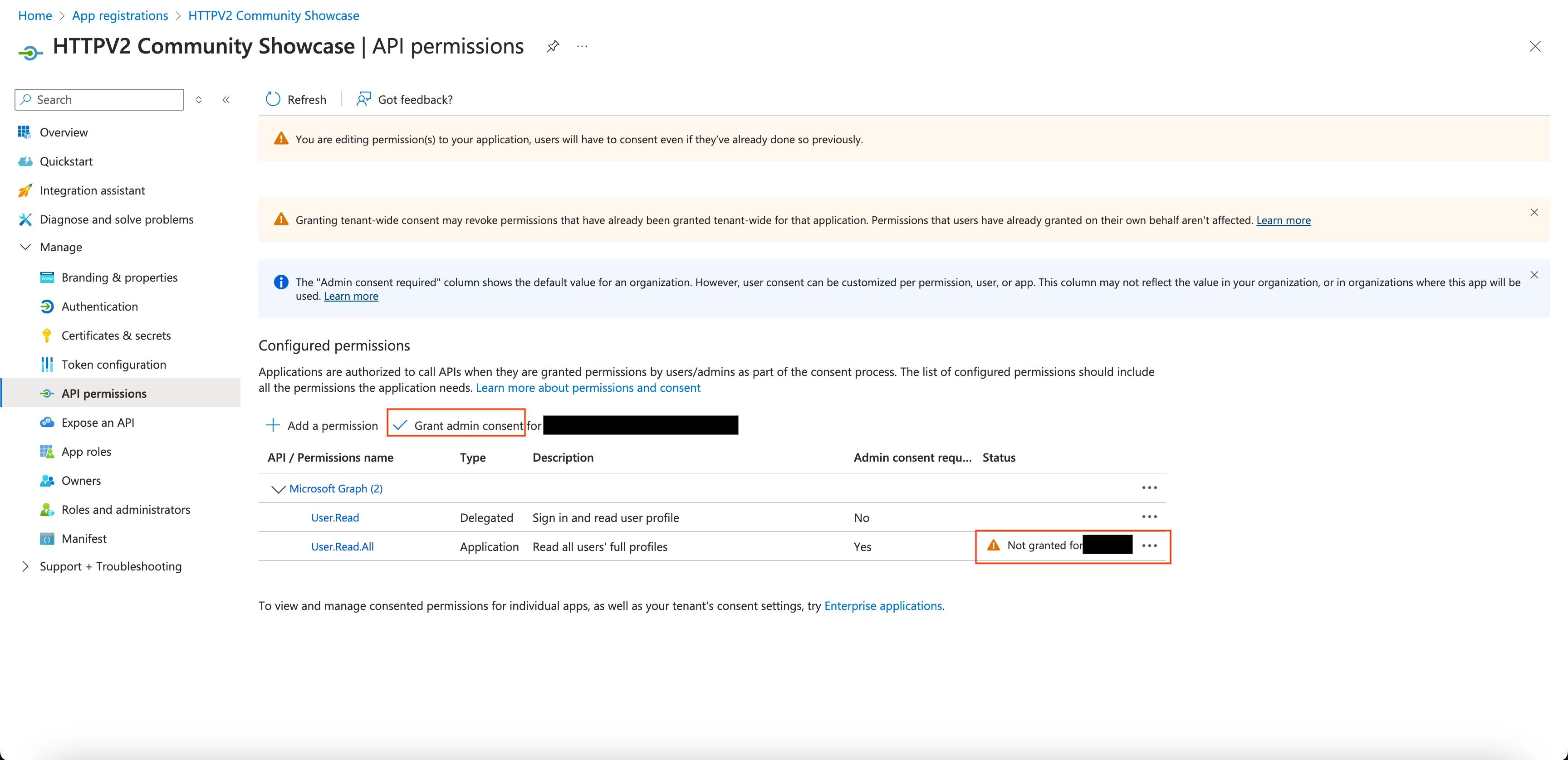Collapse the Microsoft Graph (2) group chevron

pyautogui.click(x=278, y=489)
